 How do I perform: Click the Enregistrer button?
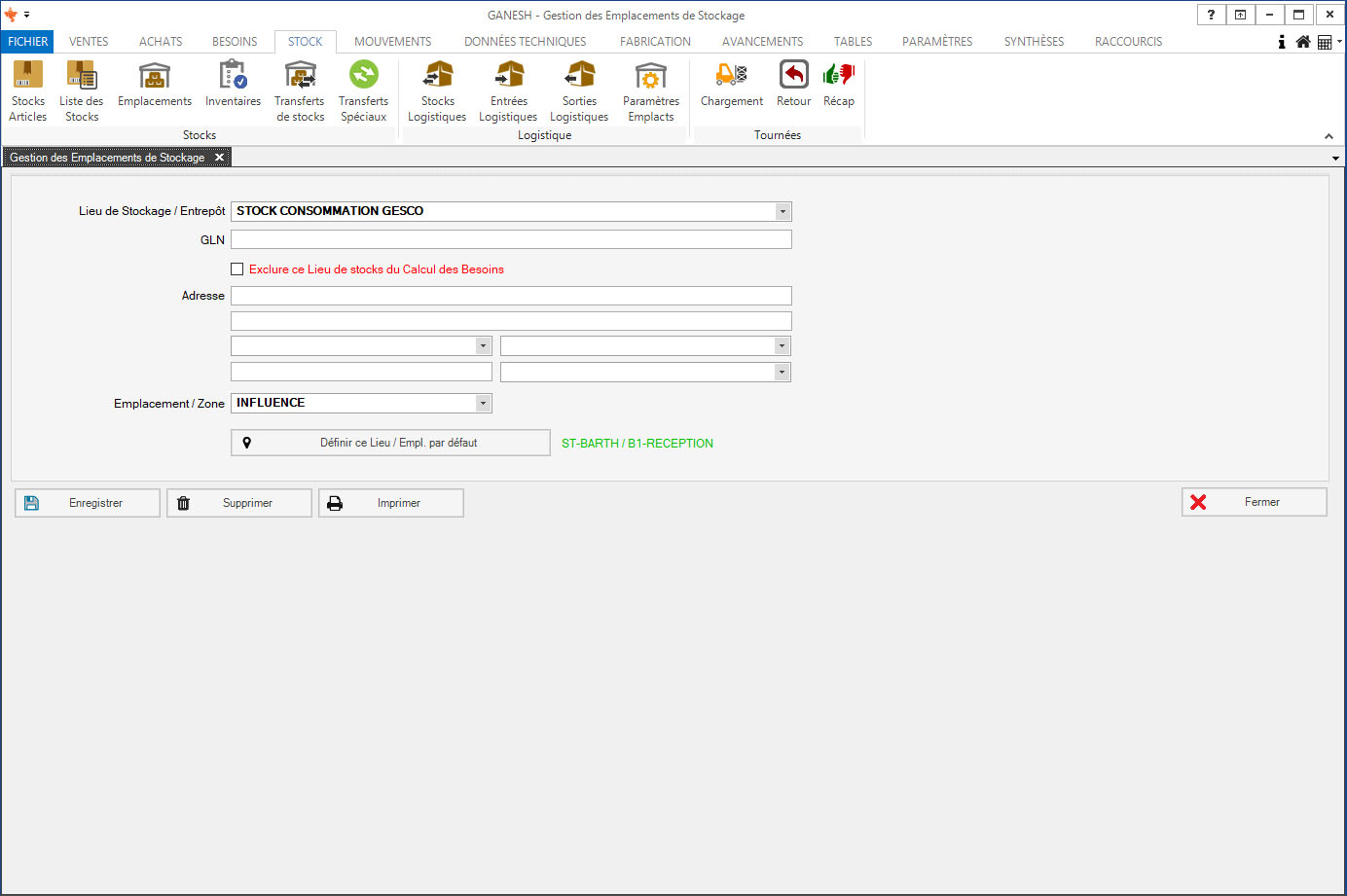(x=88, y=503)
